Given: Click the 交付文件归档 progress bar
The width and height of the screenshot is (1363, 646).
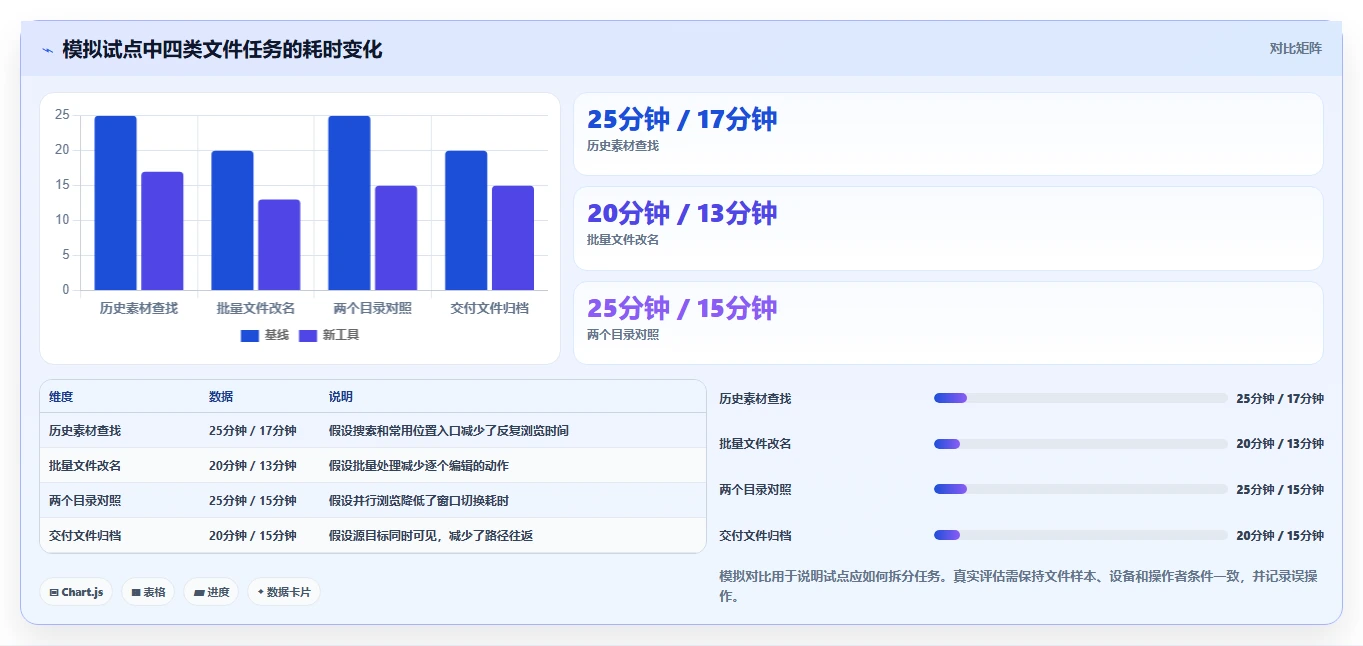Looking at the screenshot, I should tap(1080, 535).
